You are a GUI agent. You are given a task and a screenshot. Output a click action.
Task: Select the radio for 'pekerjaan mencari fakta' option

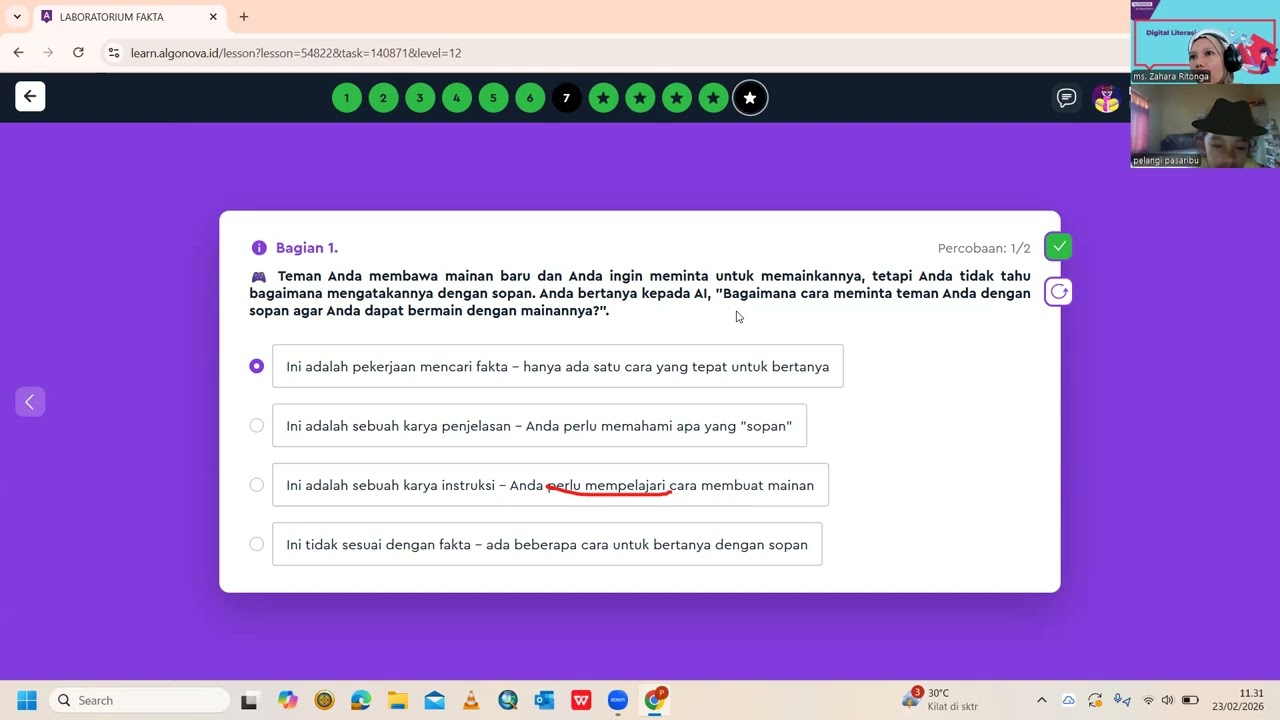pos(257,366)
